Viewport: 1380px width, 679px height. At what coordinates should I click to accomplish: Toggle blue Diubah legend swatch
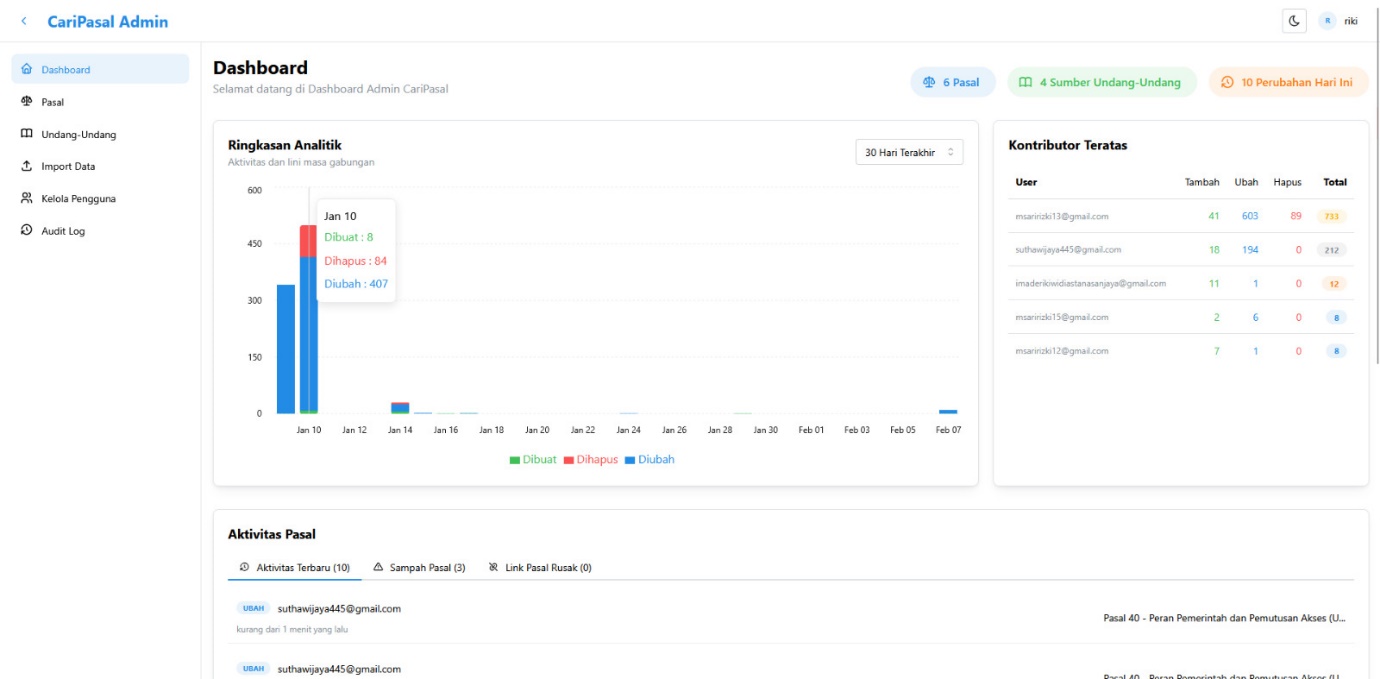pyautogui.click(x=630, y=460)
